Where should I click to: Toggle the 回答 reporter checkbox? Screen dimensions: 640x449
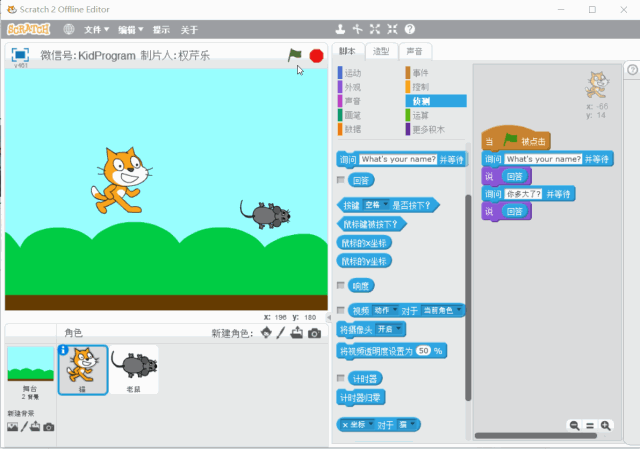[x=341, y=180]
